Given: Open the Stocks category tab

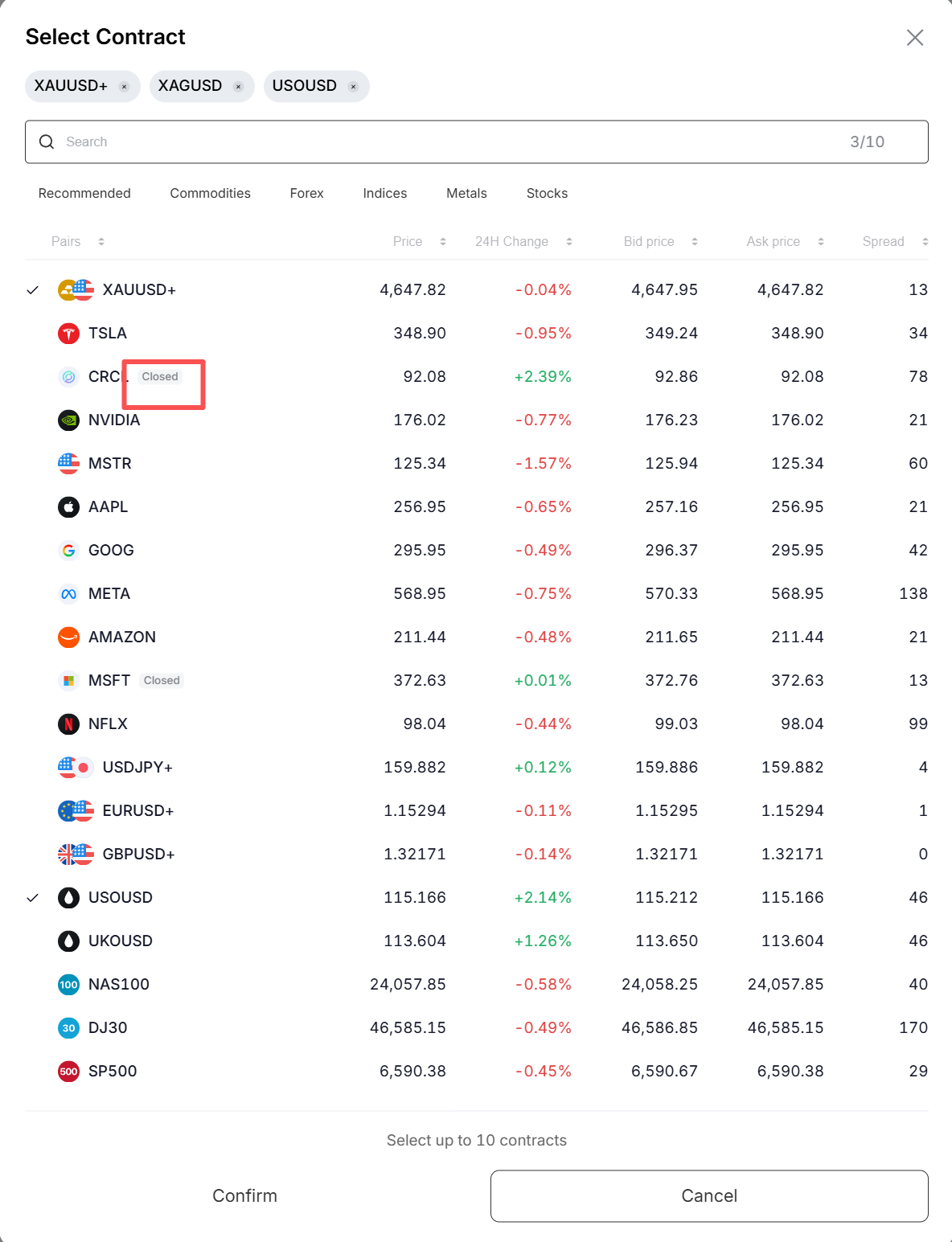Looking at the screenshot, I should click(x=547, y=194).
